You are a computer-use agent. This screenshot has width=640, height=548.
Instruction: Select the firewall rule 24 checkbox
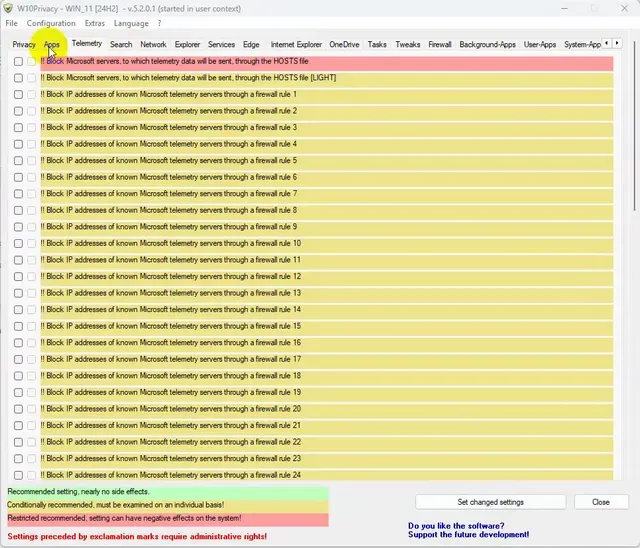[18, 475]
